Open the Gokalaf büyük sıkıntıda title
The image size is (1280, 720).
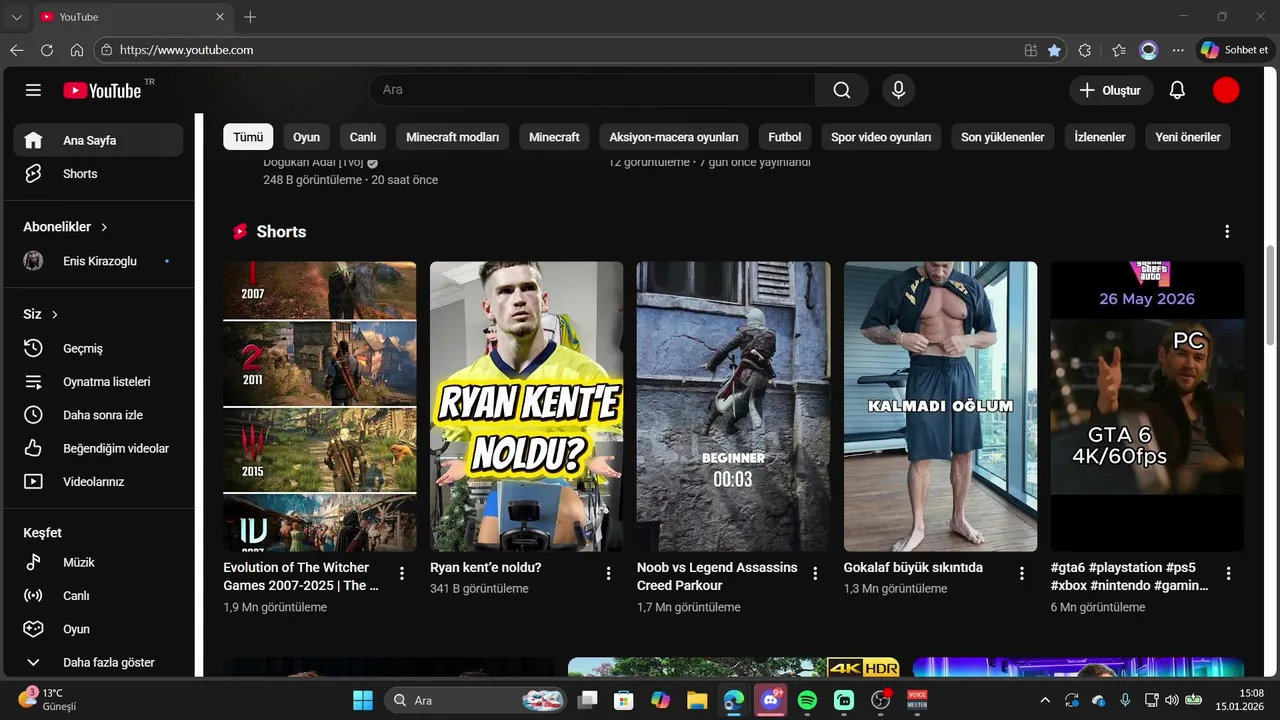(913, 567)
